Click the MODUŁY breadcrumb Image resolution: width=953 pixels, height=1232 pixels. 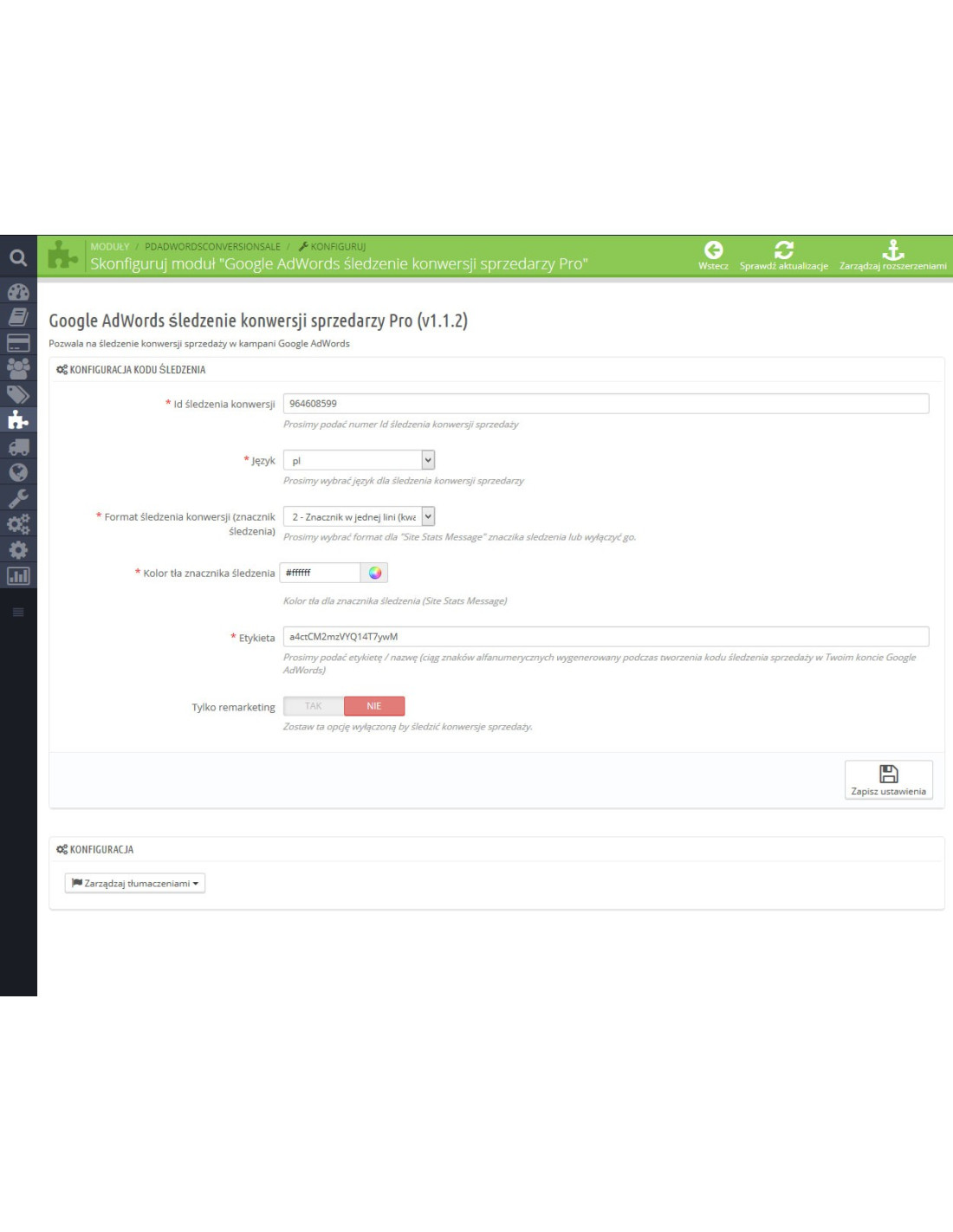(x=110, y=247)
